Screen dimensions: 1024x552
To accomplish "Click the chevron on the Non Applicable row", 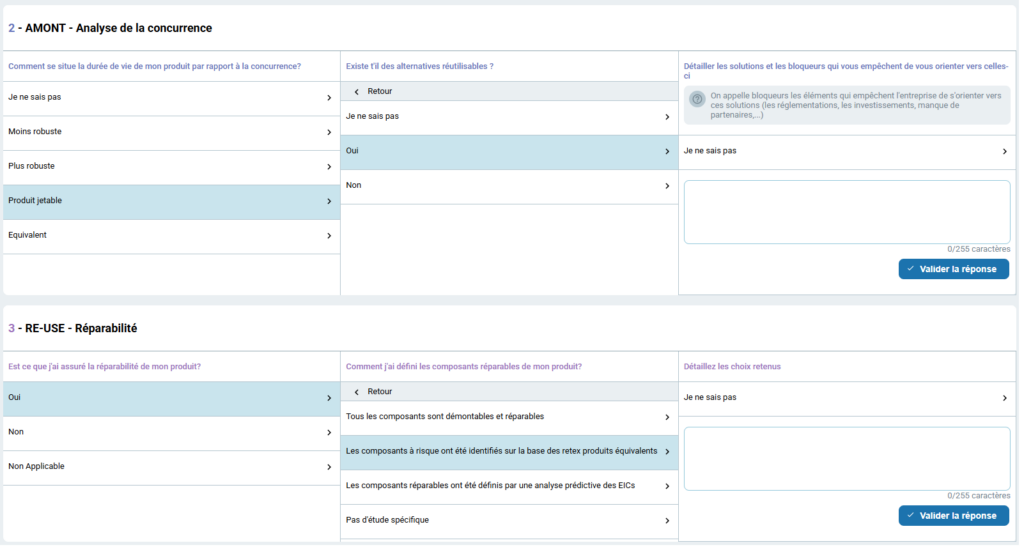I will tap(329, 467).
